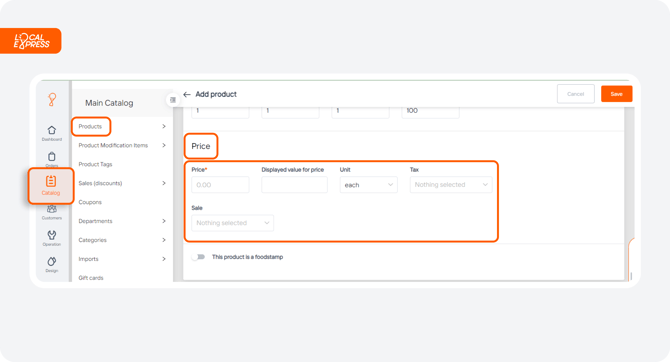The height and width of the screenshot is (362, 670).
Task: Collapse the Main Catalog side panel icon
Action: coord(173,100)
